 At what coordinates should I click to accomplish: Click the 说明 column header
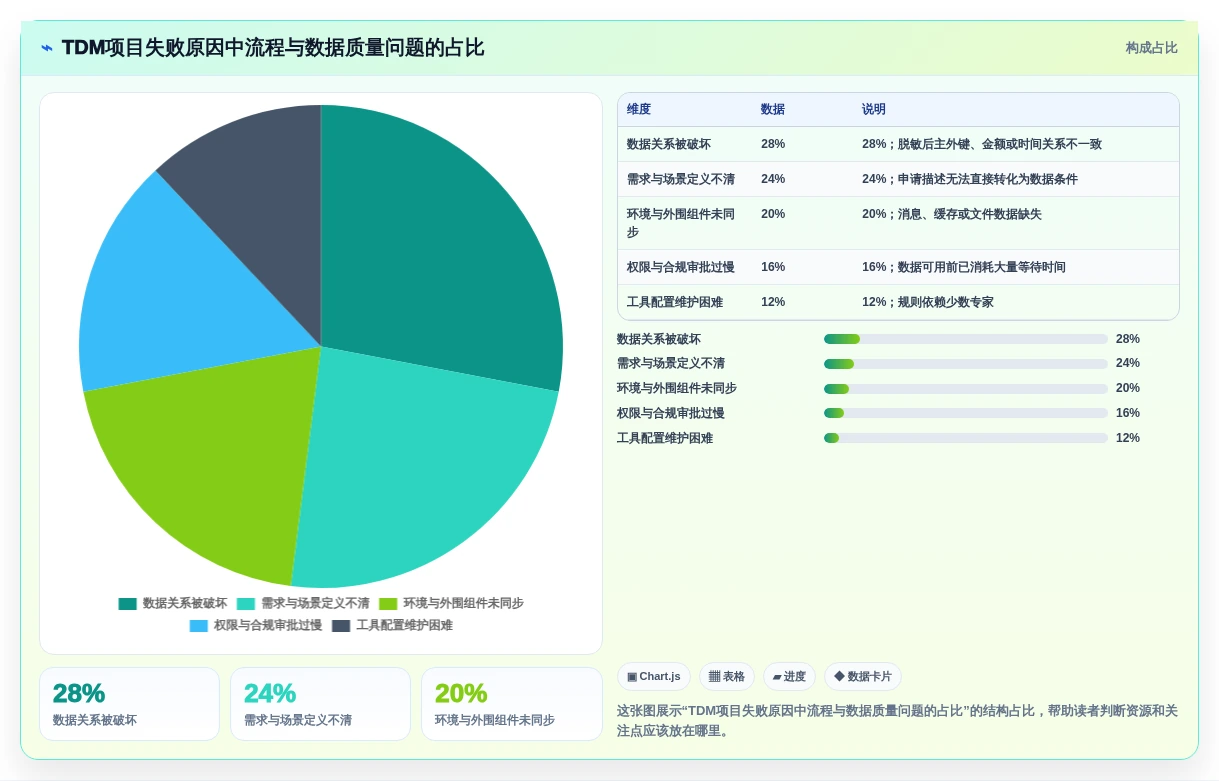click(x=874, y=110)
